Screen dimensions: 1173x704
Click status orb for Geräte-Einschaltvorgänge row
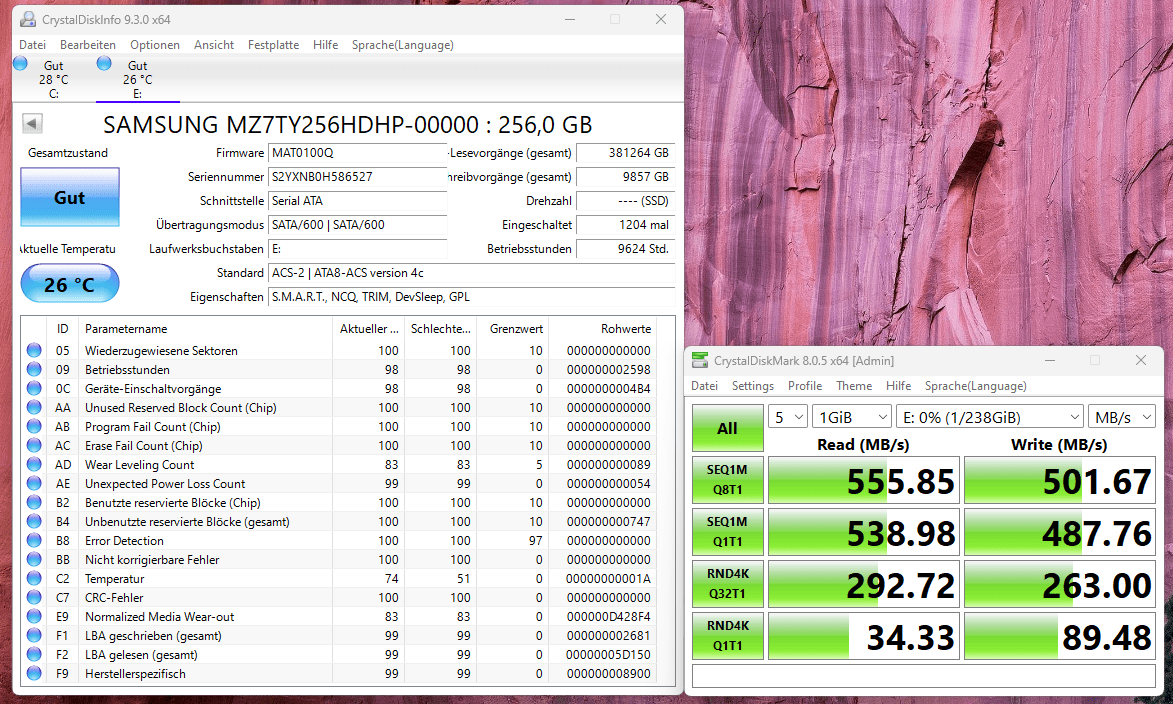[34, 388]
